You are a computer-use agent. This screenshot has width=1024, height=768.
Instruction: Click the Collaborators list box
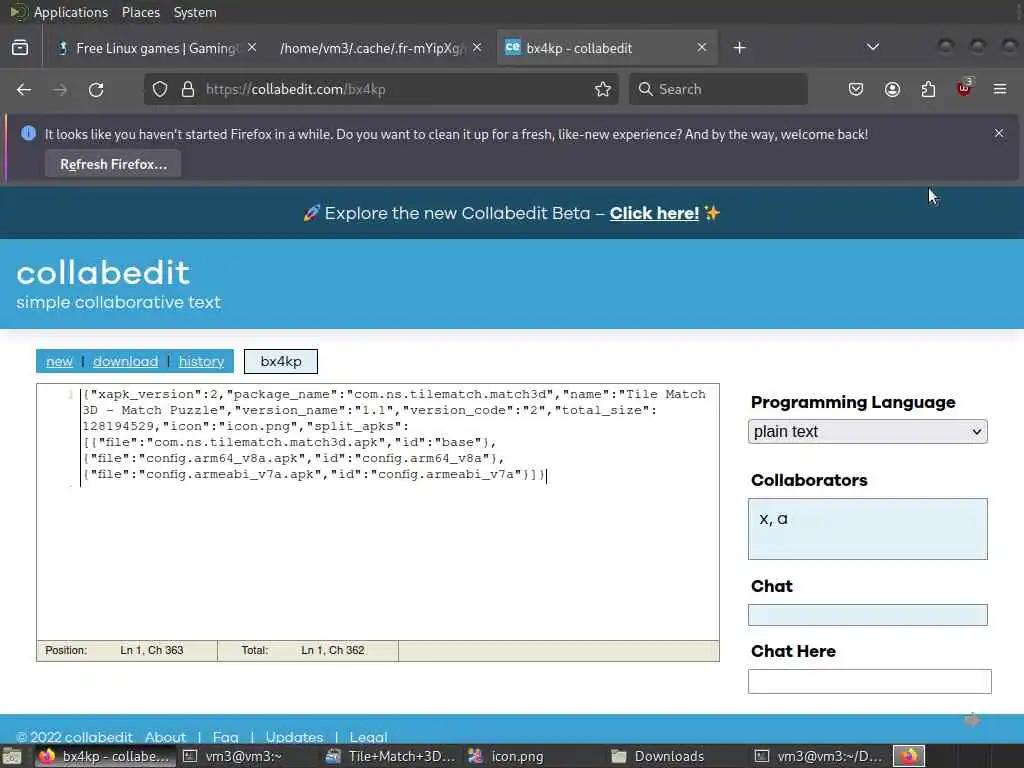tap(867, 529)
